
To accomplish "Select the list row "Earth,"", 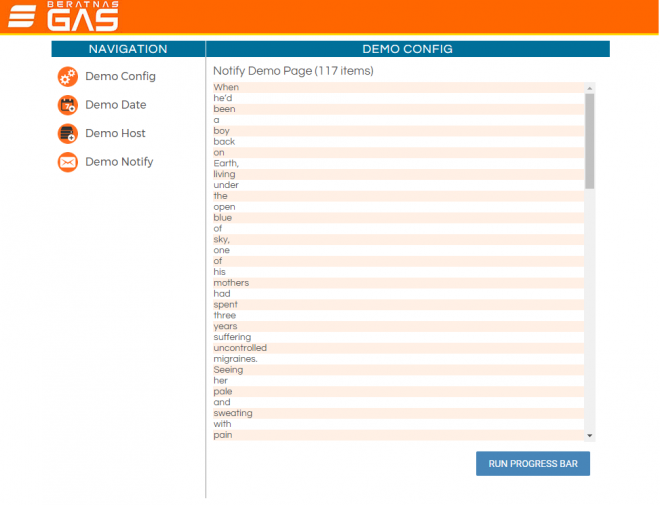I will point(399,163).
